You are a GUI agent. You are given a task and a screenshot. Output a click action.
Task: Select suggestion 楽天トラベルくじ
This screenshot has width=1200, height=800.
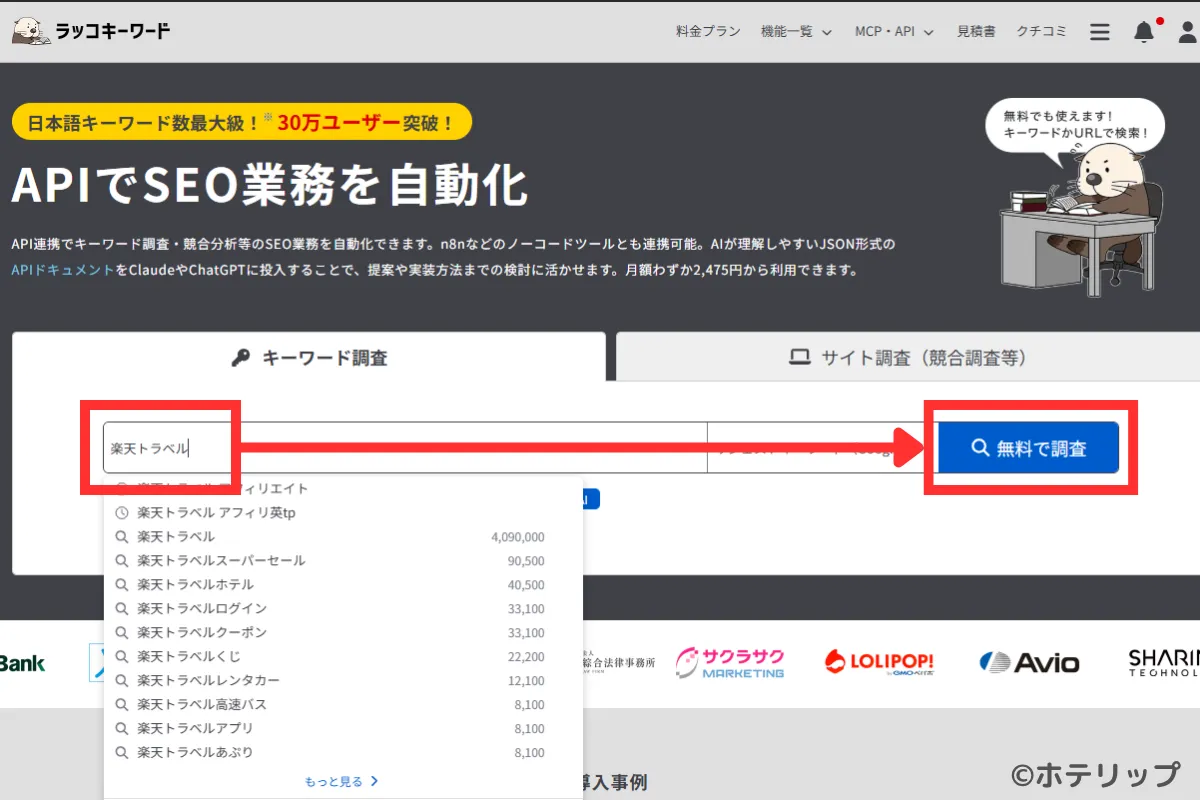click(343, 657)
